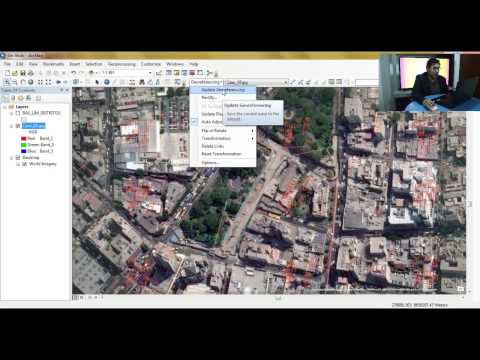Activate the Measure tool
Viewport: 480px width, 360px height.
click(132, 82)
